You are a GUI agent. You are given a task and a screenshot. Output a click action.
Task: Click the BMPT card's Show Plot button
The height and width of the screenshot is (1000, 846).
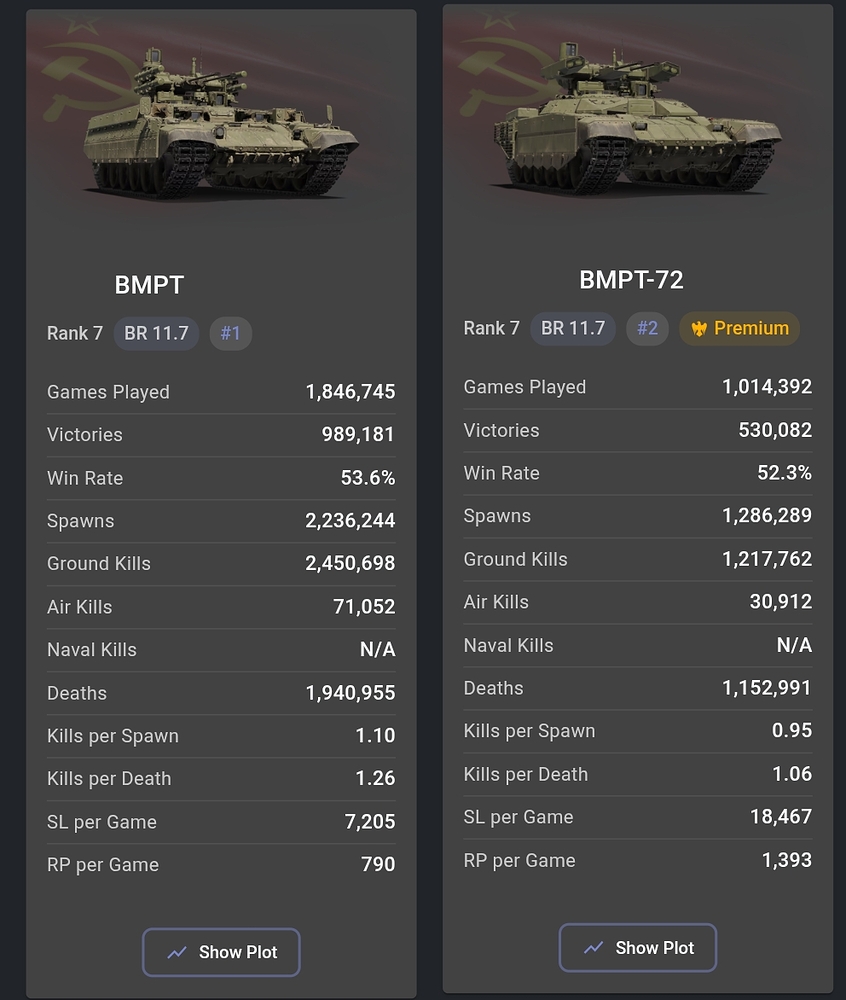point(221,952)
